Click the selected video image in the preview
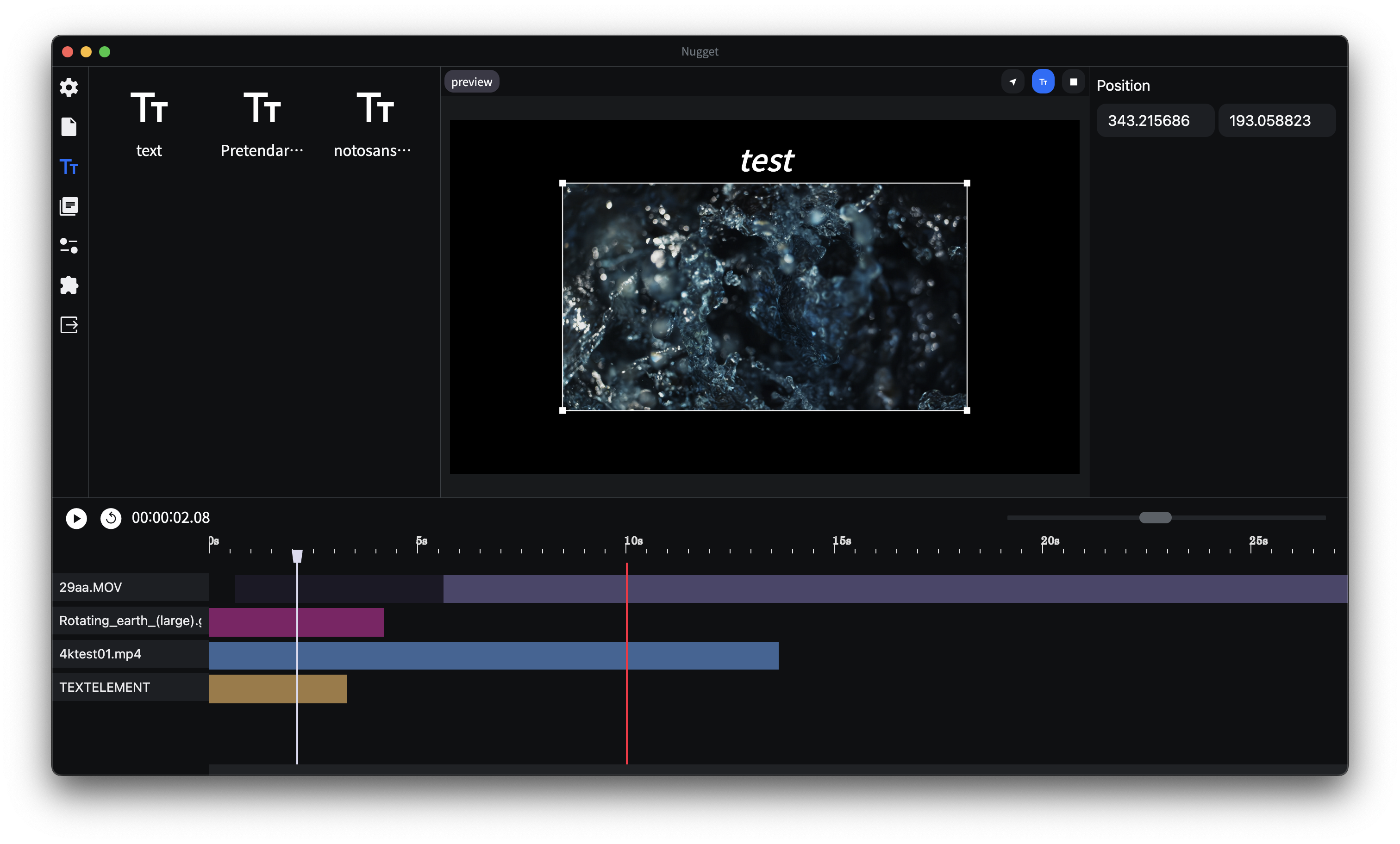This screenshot has height=844, width=1400. [765, 297]
